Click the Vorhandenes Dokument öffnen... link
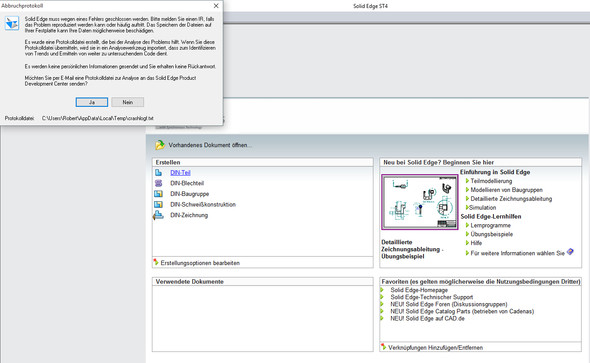590x363 pixels. point(210,145)
